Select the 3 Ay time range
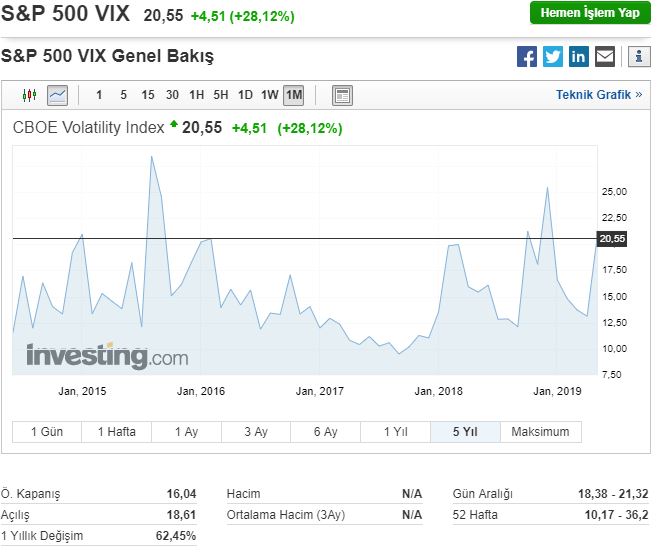 [x=256, y=432]
